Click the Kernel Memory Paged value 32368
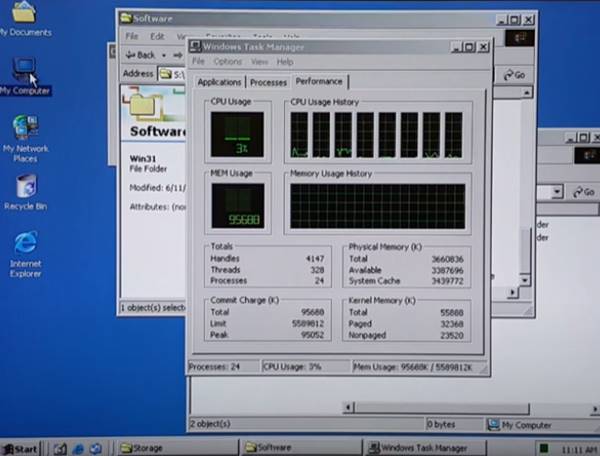This screenshot has width=600, height=456. point(452,324)
